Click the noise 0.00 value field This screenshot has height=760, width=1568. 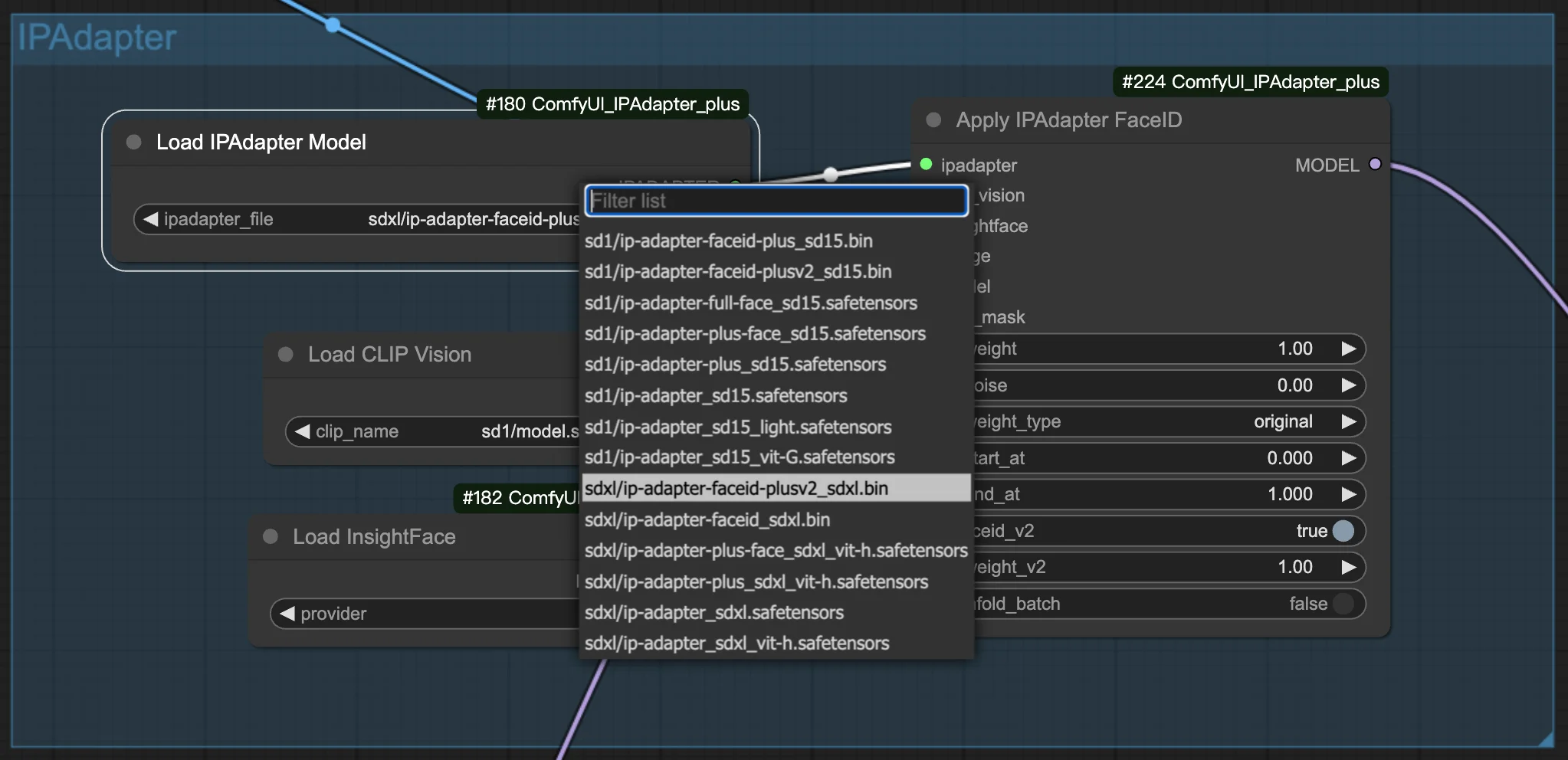(1295, 385)
